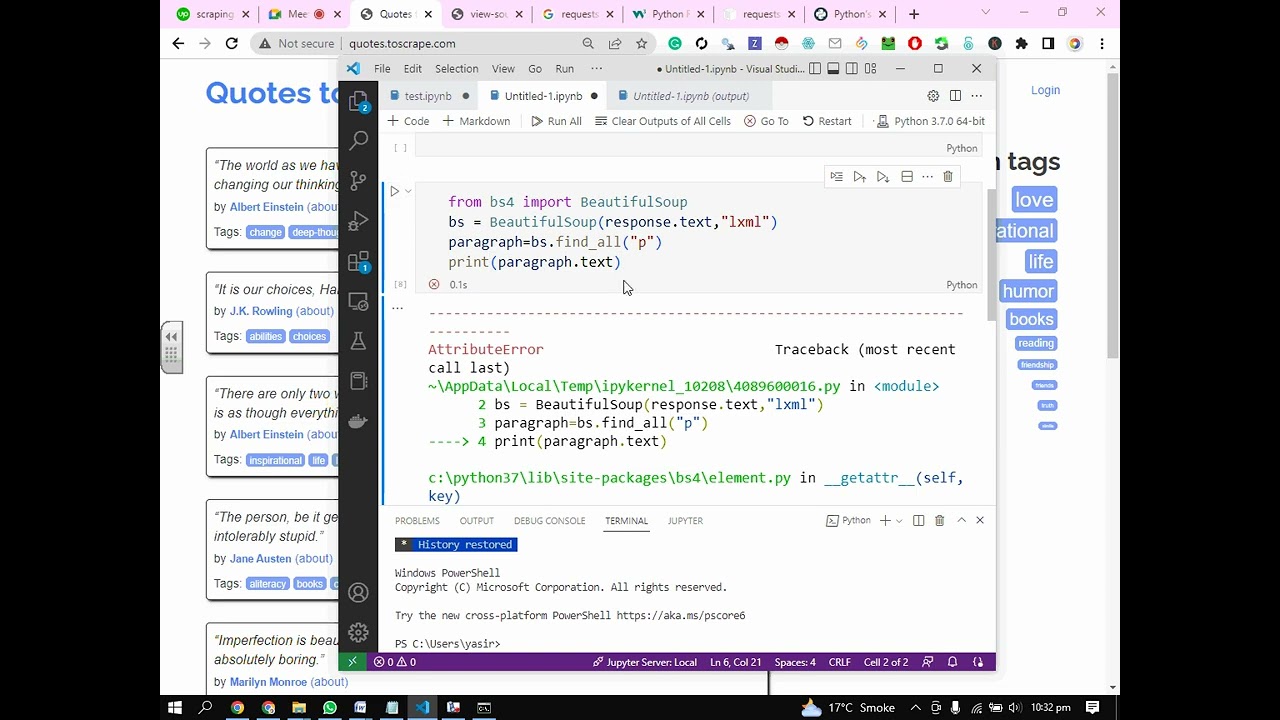Open Customize Layout in VS Code title bar

pos(871,69)
